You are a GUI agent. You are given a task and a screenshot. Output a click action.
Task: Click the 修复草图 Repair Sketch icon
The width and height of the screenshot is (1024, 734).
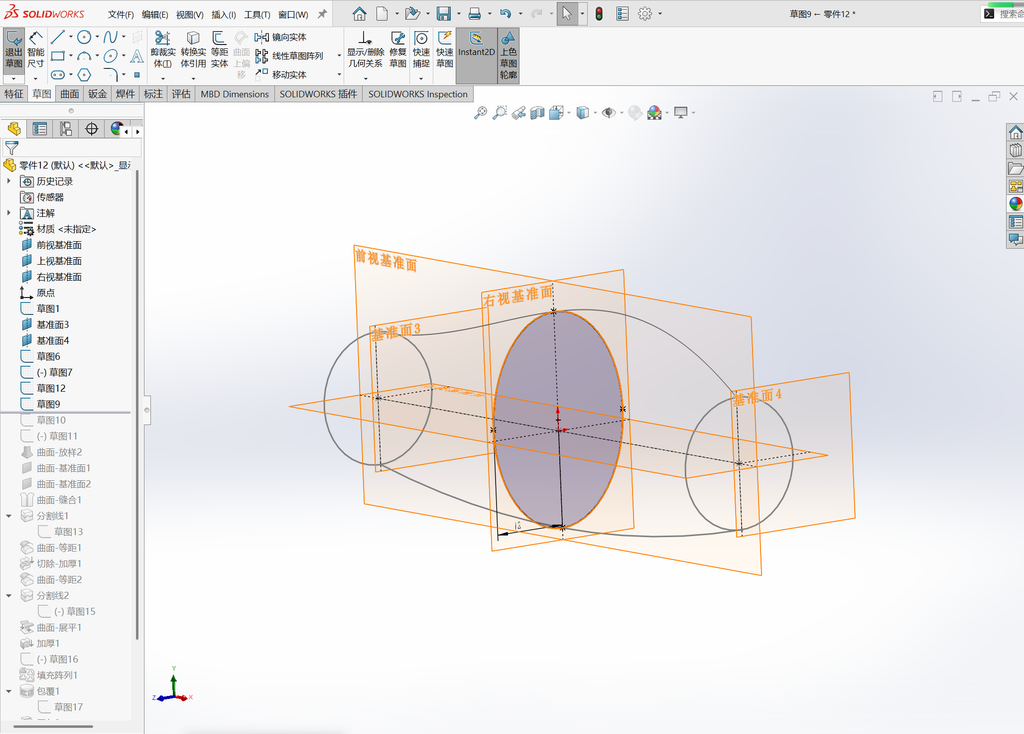coord(398,50)
